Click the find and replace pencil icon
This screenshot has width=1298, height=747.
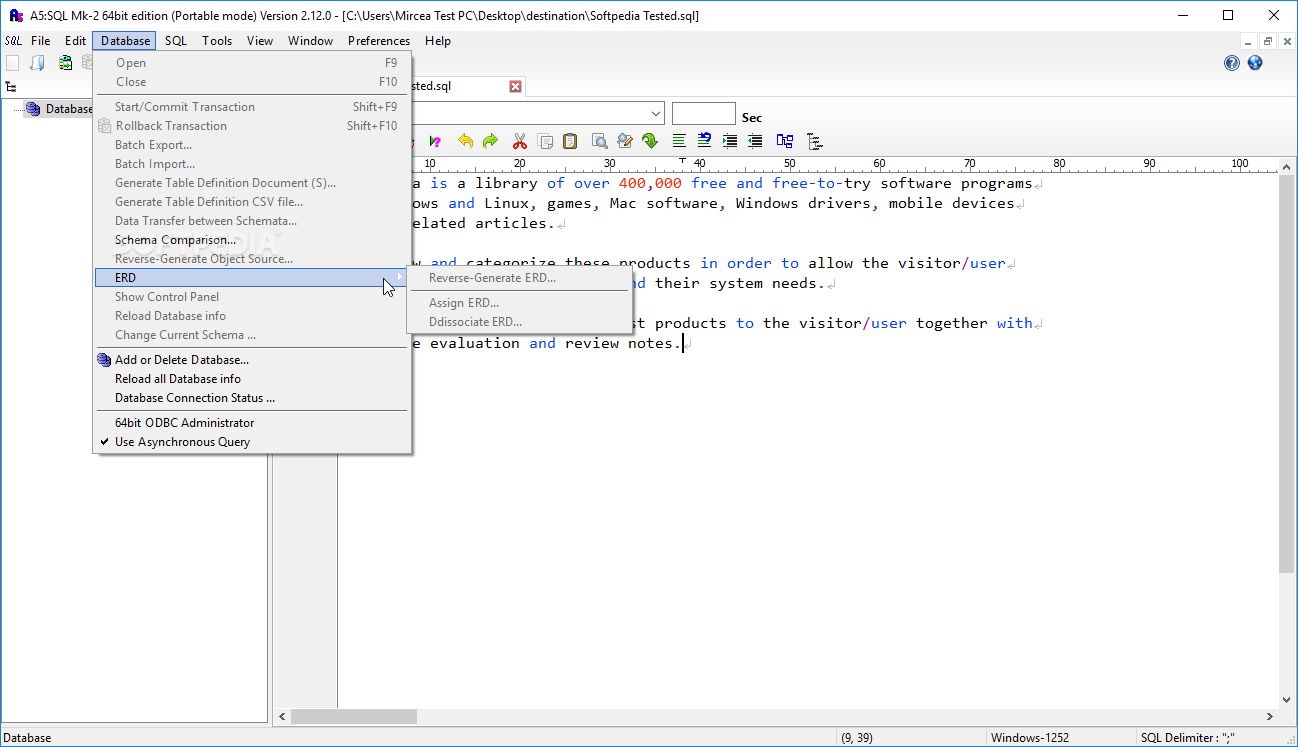(625, 141)
